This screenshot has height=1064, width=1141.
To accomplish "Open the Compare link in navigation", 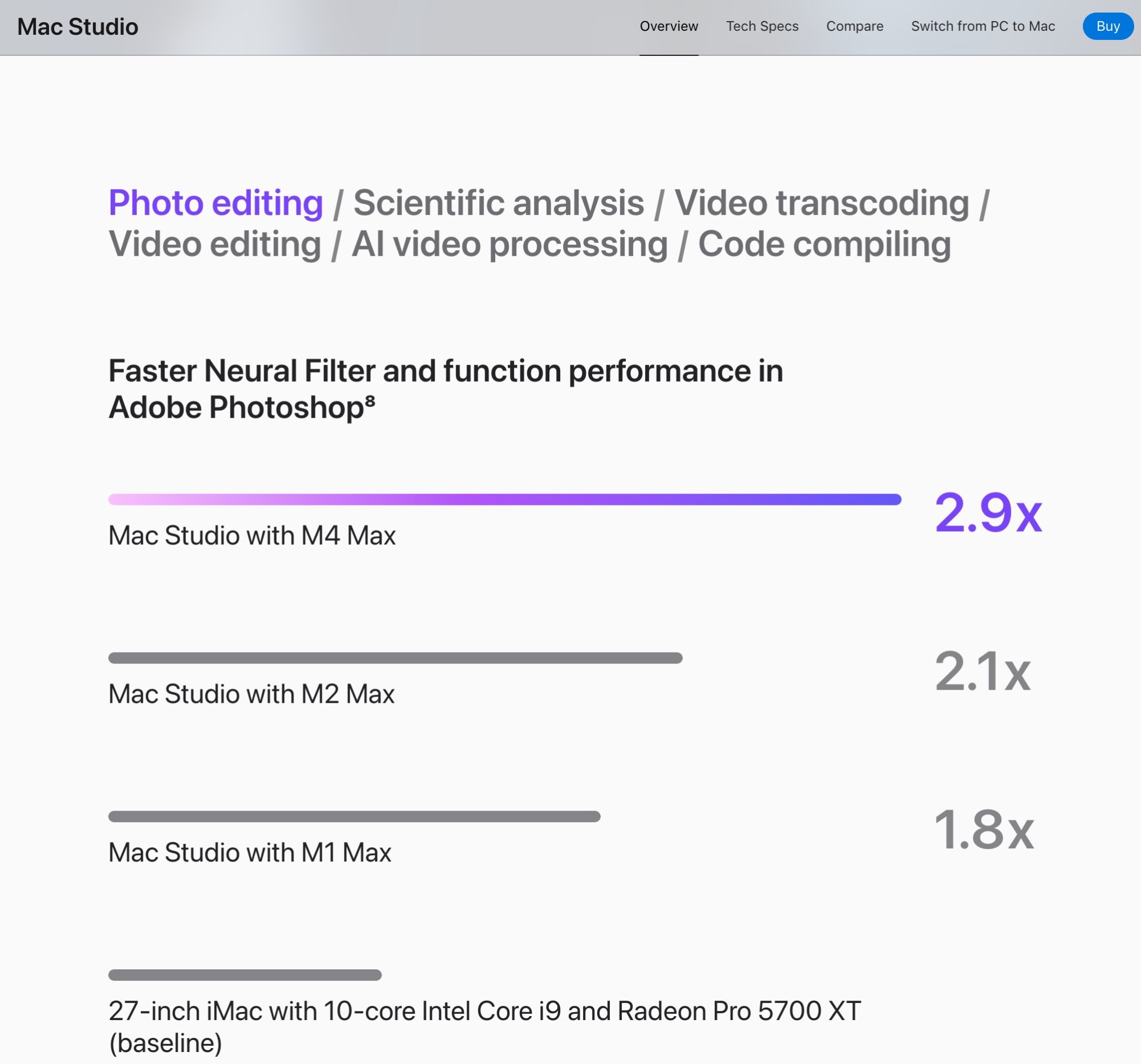I will point(855,26).
